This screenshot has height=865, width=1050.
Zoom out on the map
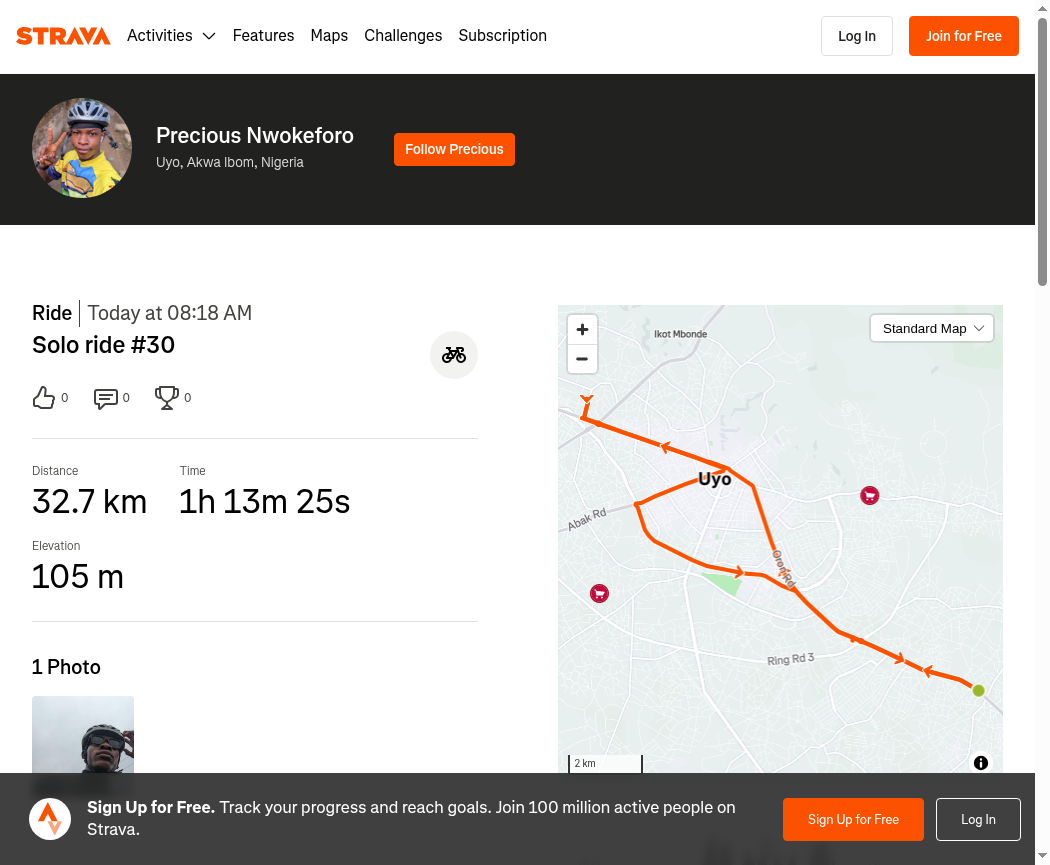point(582,359)
